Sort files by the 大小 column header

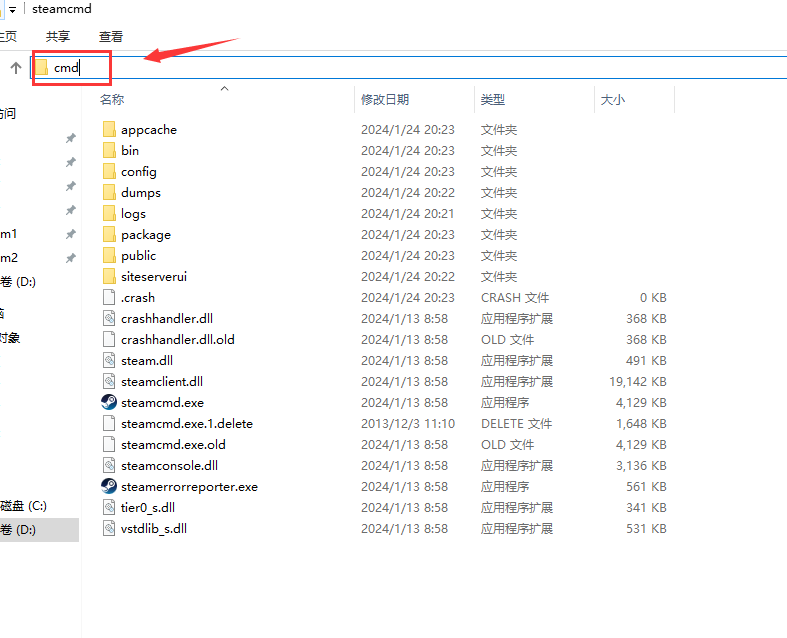click(x=613, y=99)
